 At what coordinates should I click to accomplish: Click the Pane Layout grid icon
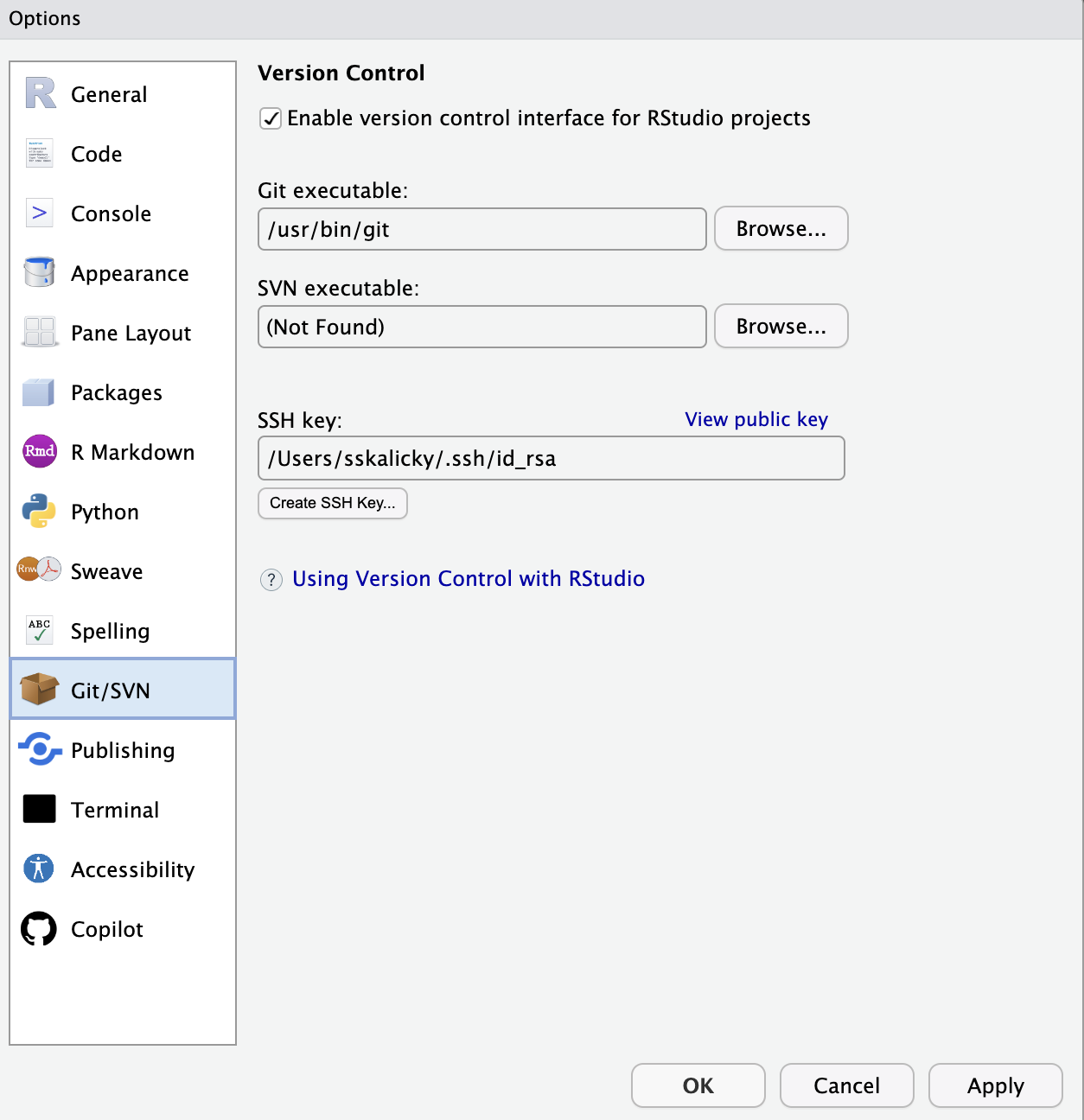point(40,332)
